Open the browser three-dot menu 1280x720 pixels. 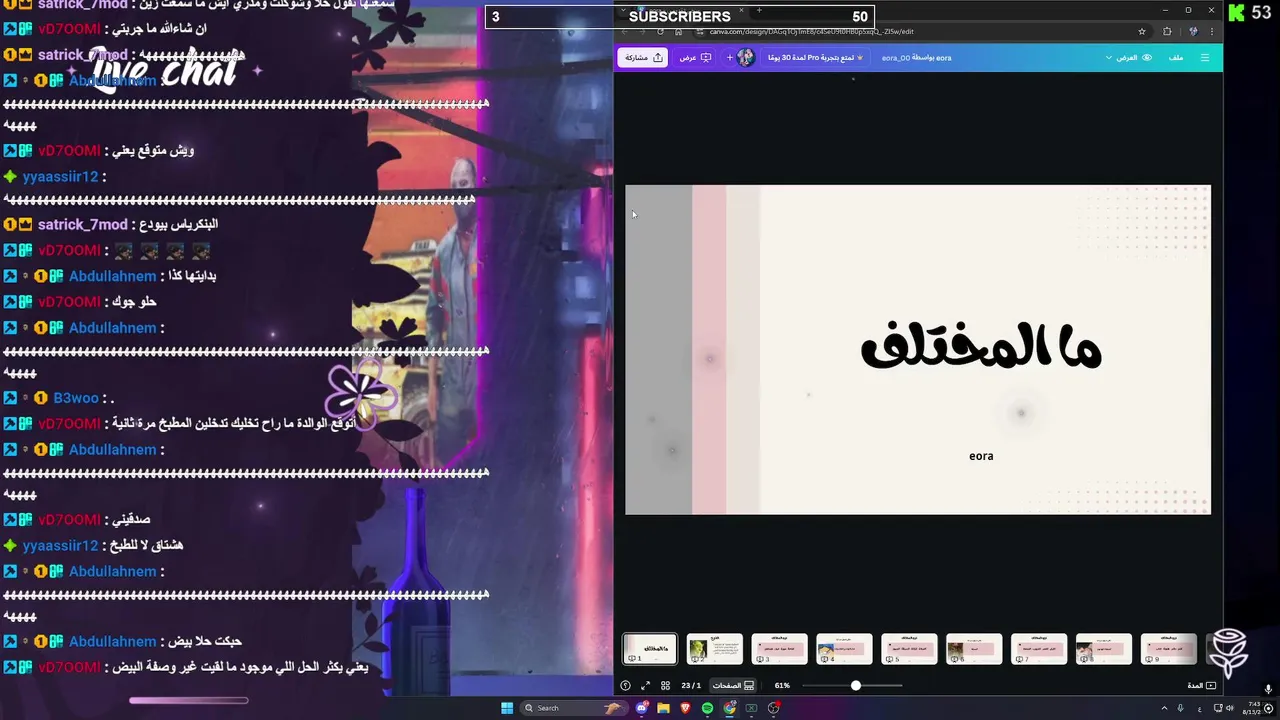click(1212, 31)
